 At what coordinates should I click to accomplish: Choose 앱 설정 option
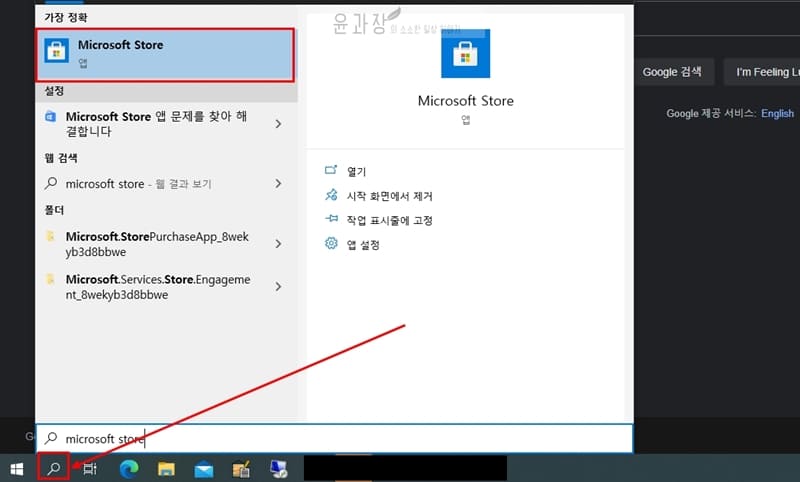(363, 245)
